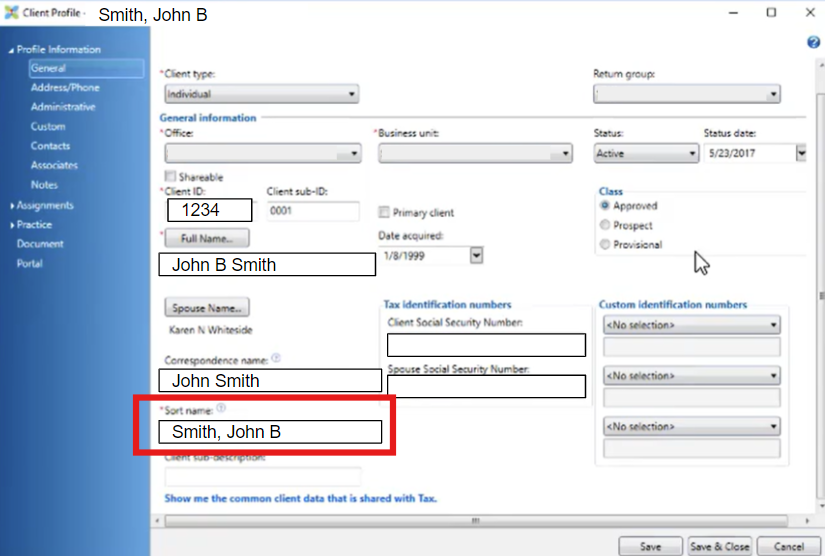Image resolution: width=825 pixels, height=556 pixels.
Task: Click into the Correspondence name field
Action: click(270, 380)
